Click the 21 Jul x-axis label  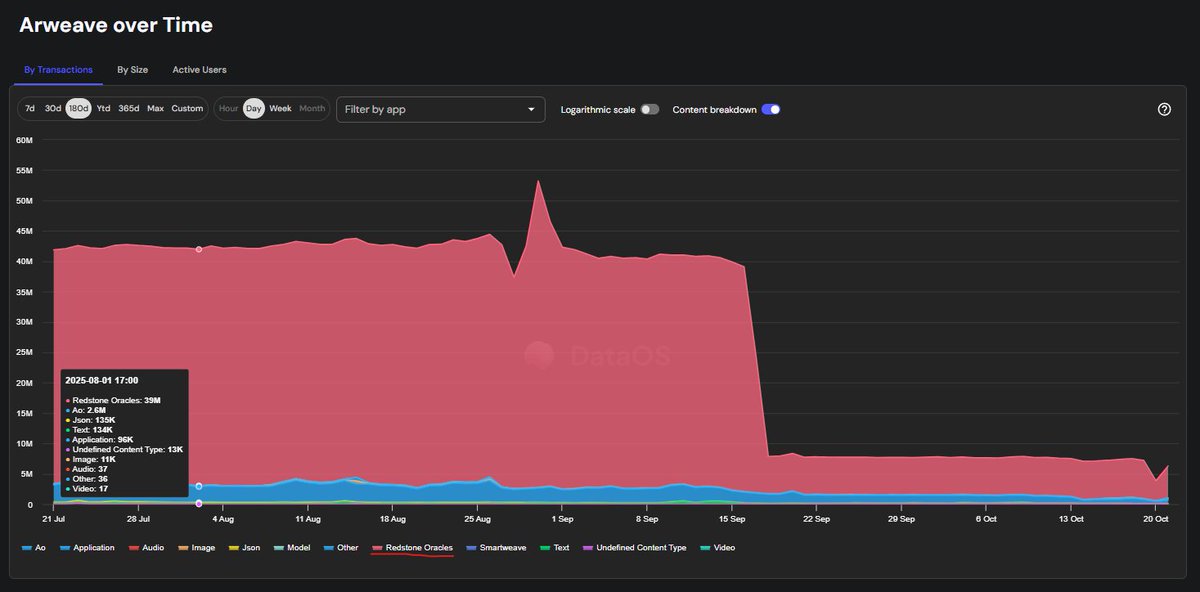54,519
